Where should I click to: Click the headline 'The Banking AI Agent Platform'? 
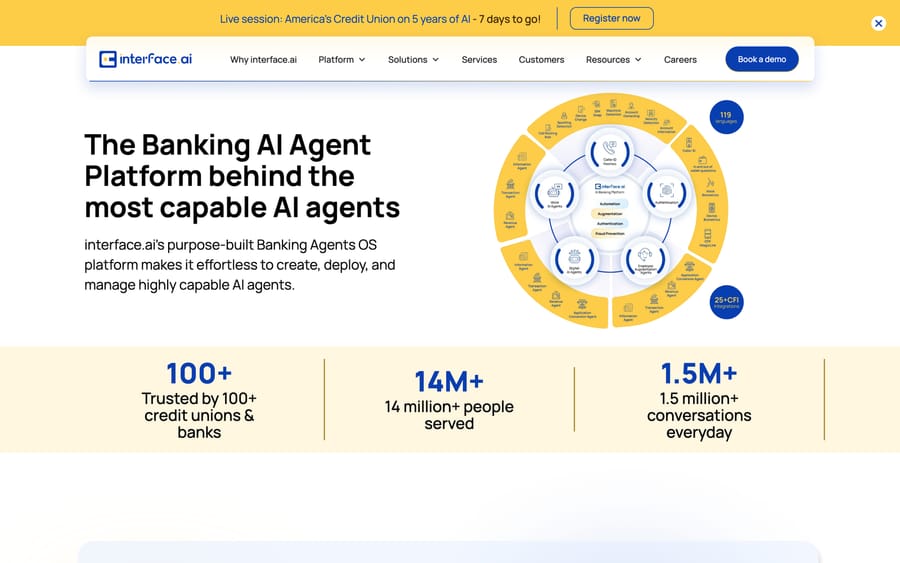[242, 176]
